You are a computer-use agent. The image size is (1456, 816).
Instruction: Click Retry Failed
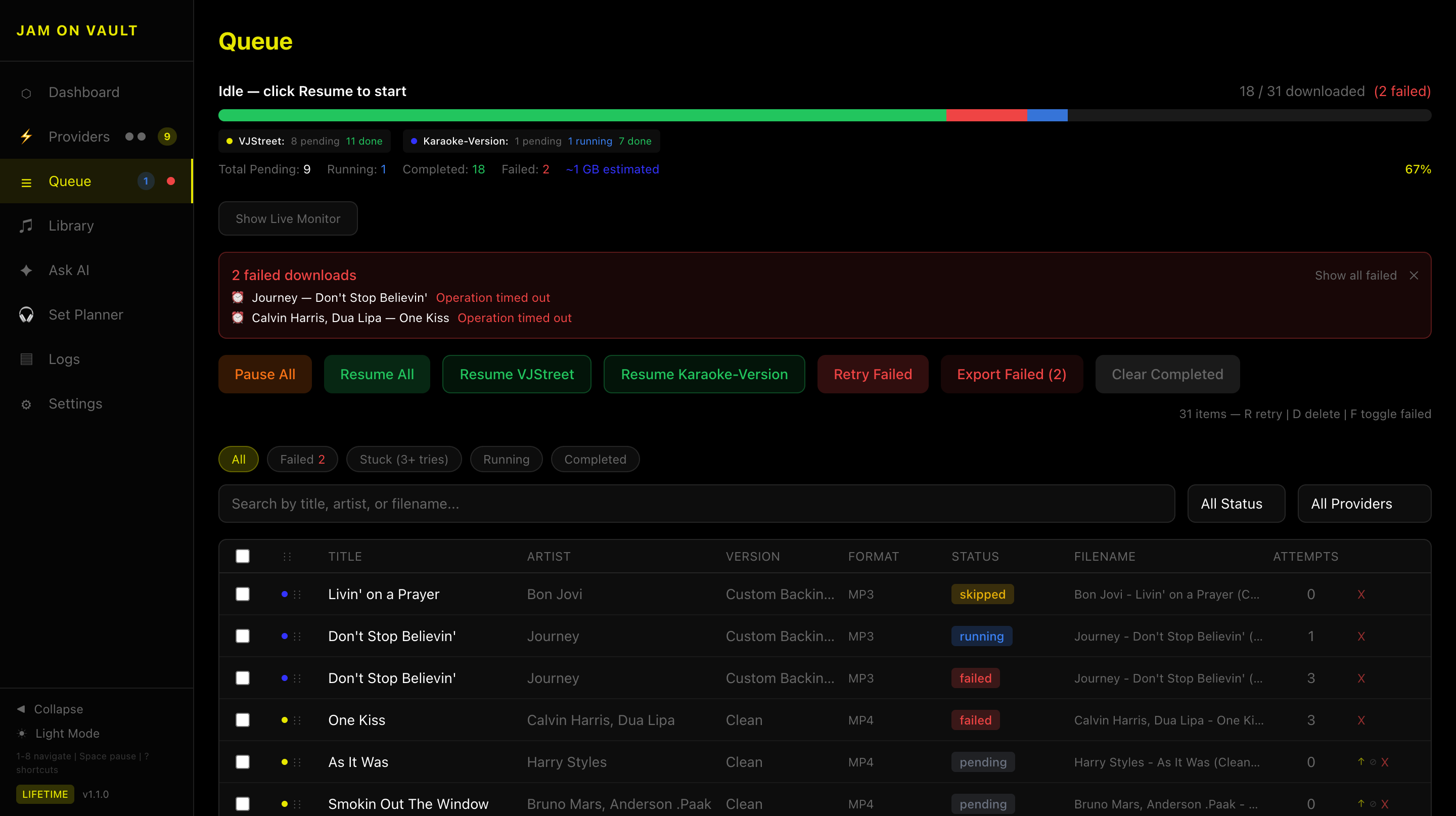(x=873, y=374)
